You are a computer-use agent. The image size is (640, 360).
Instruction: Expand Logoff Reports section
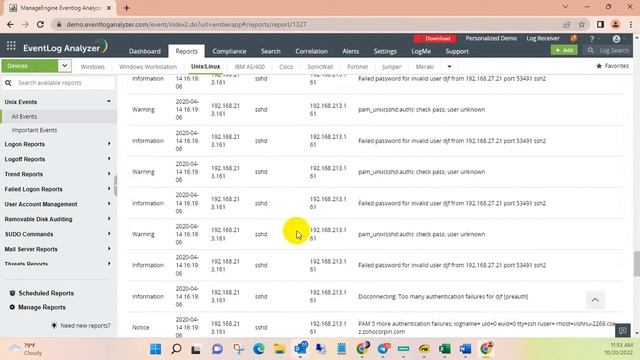[x=109, y=159]
